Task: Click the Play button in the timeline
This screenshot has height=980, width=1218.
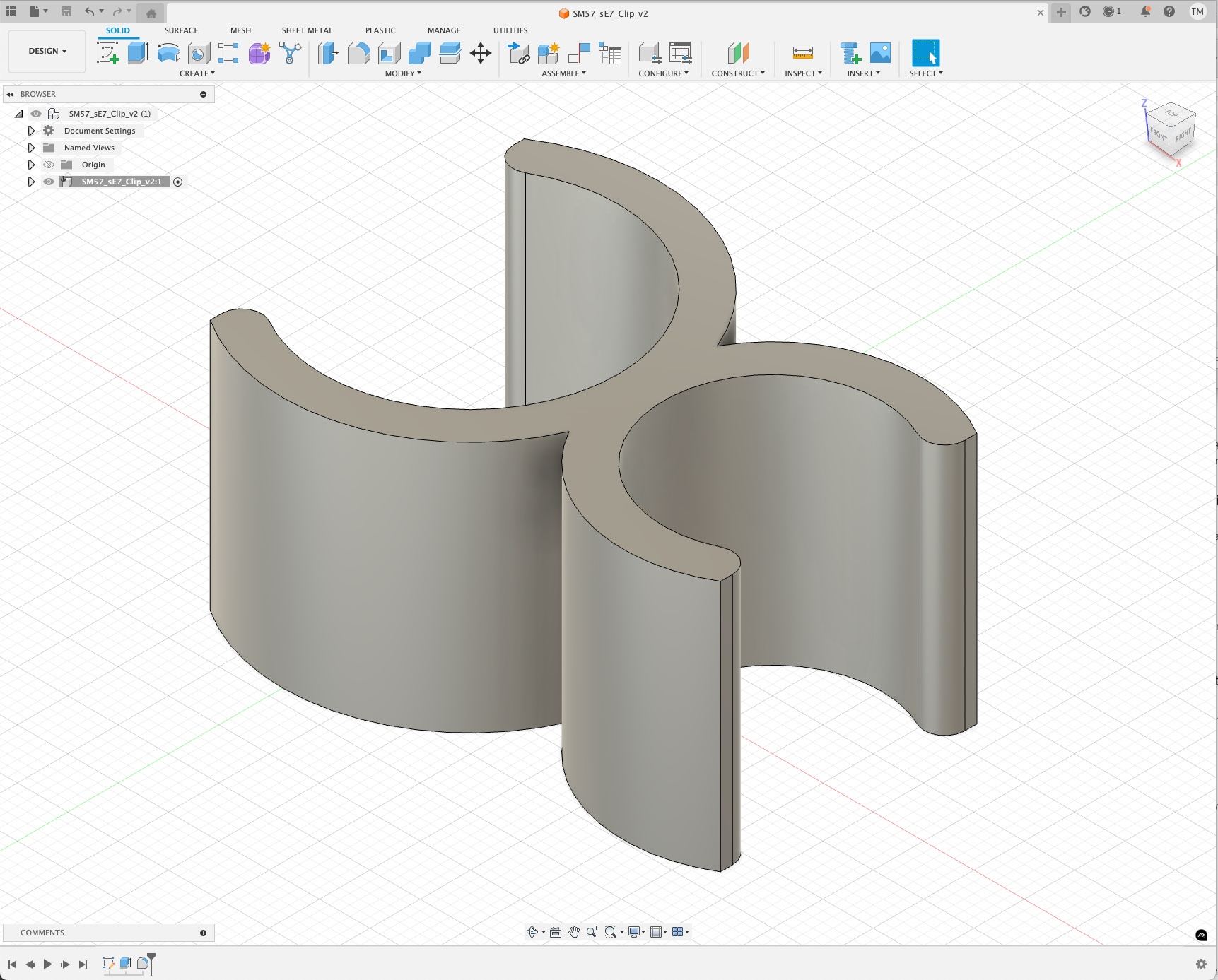Action: coord(47,964)
